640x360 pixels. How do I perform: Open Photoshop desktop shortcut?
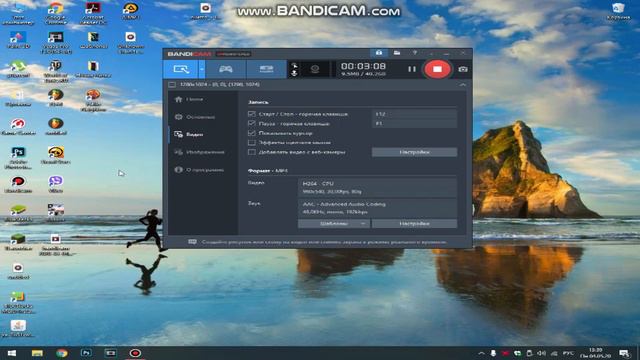pyautogui.click(x=18, y=158)
